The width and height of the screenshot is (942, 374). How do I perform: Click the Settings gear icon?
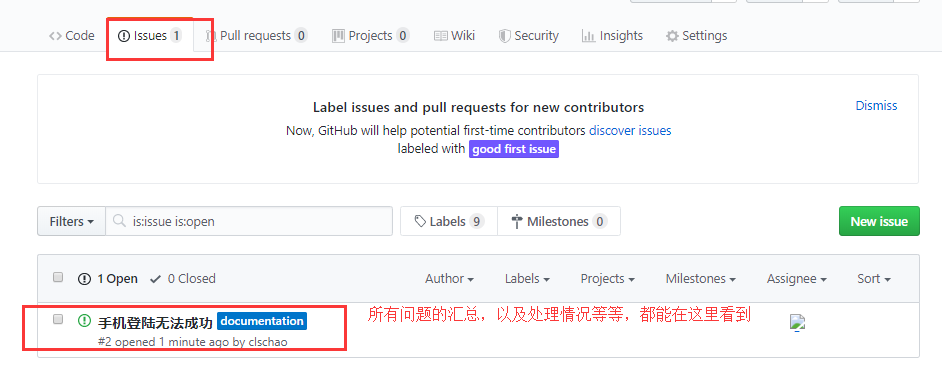pos(672,36)
